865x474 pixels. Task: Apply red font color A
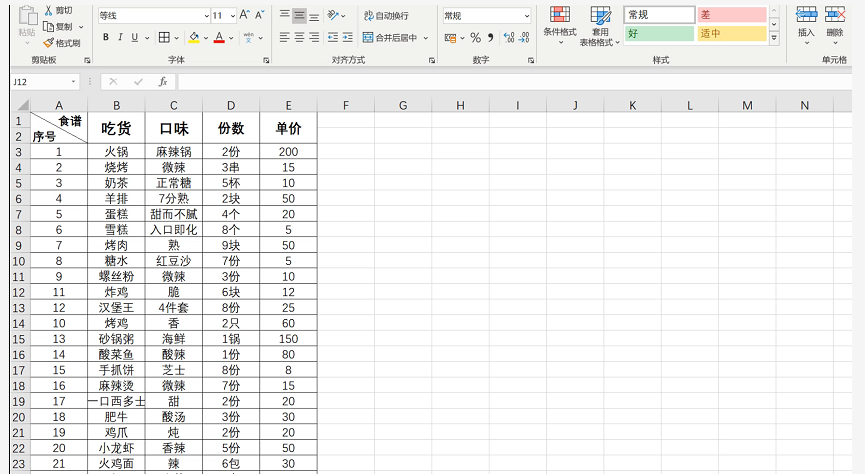click(x=219, y=38)
